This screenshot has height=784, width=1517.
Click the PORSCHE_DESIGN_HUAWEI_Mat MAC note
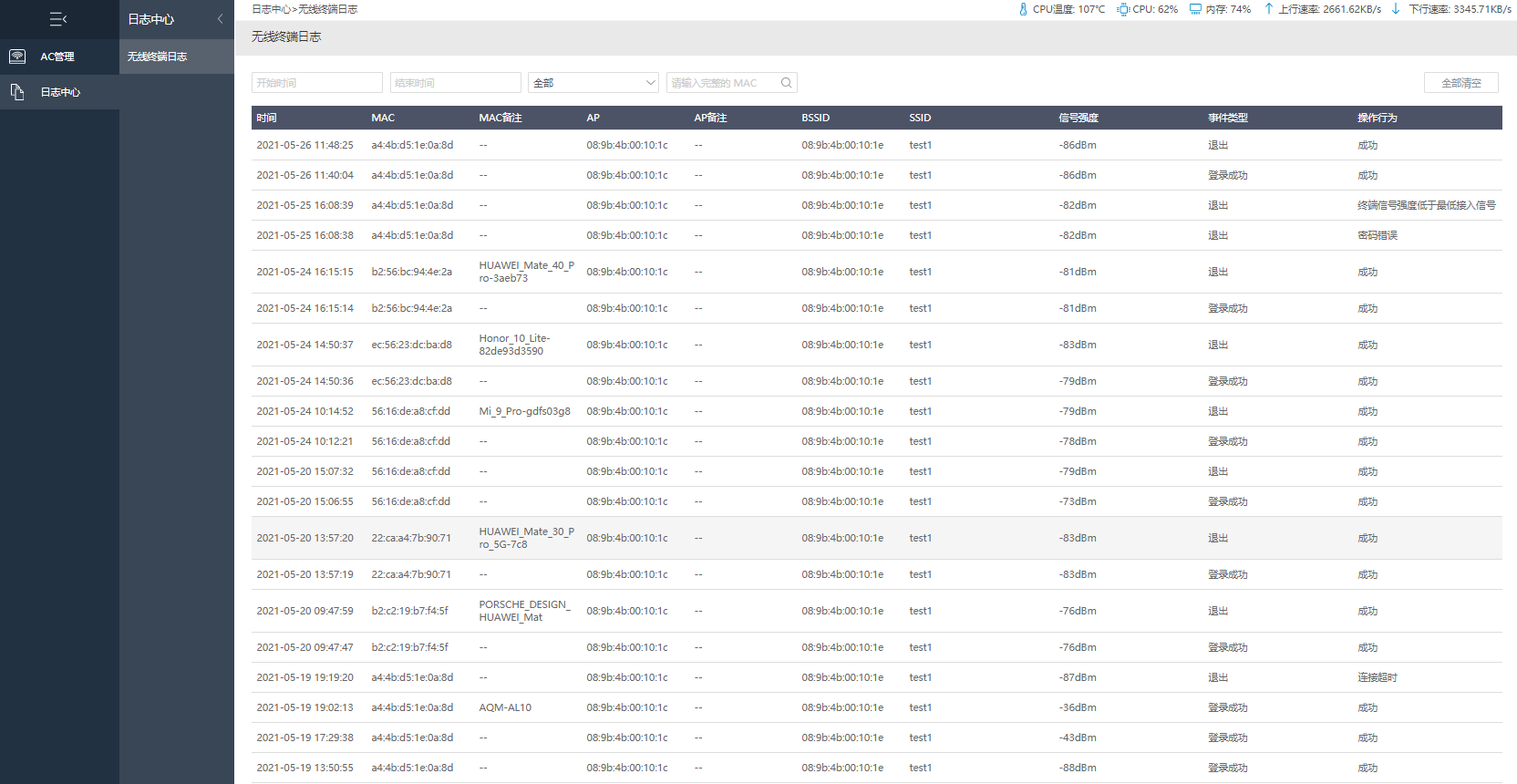524,611
